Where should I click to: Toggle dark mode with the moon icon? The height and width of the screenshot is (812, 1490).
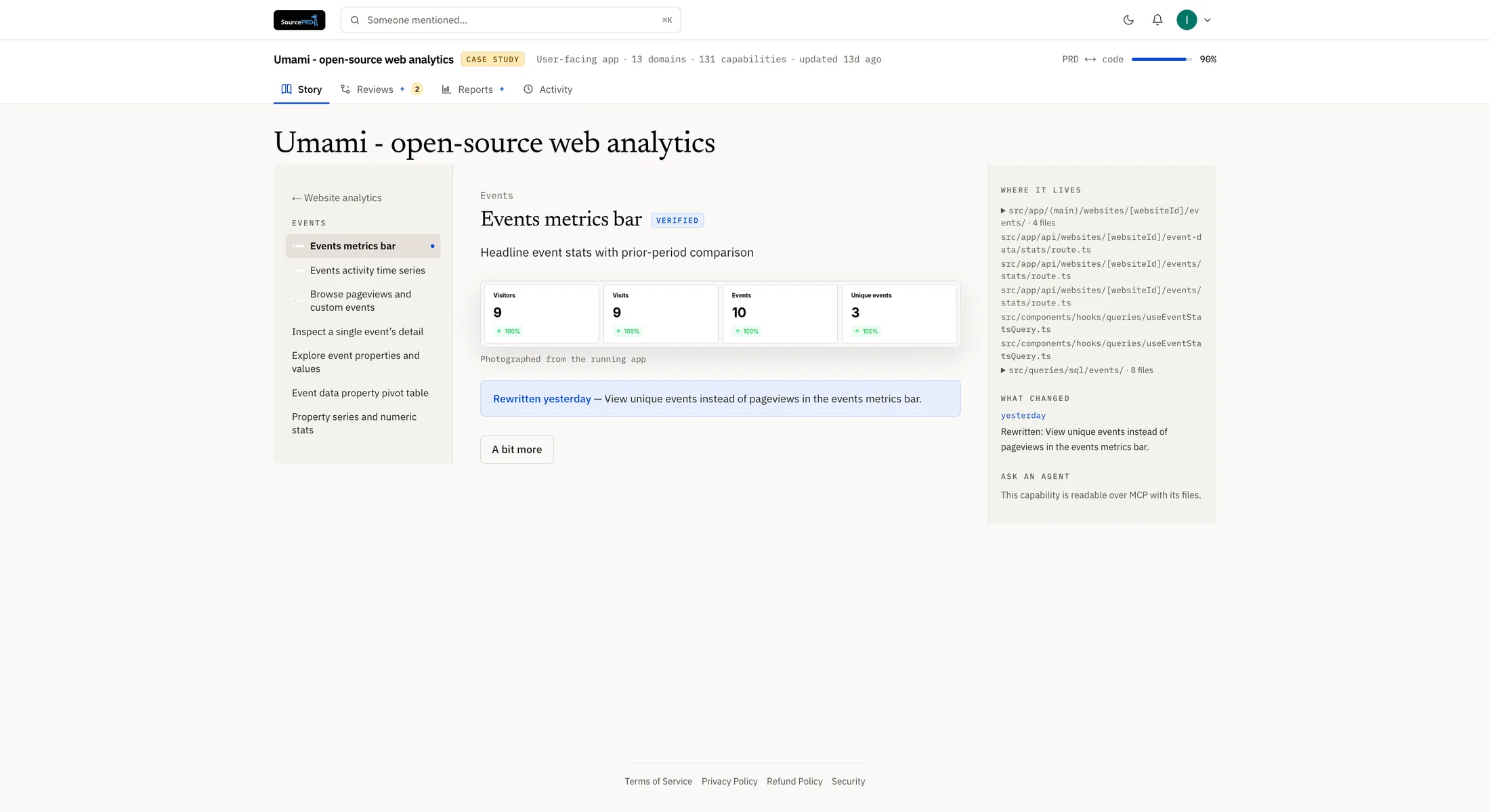pyautogui.click(x=1128, y=20)
